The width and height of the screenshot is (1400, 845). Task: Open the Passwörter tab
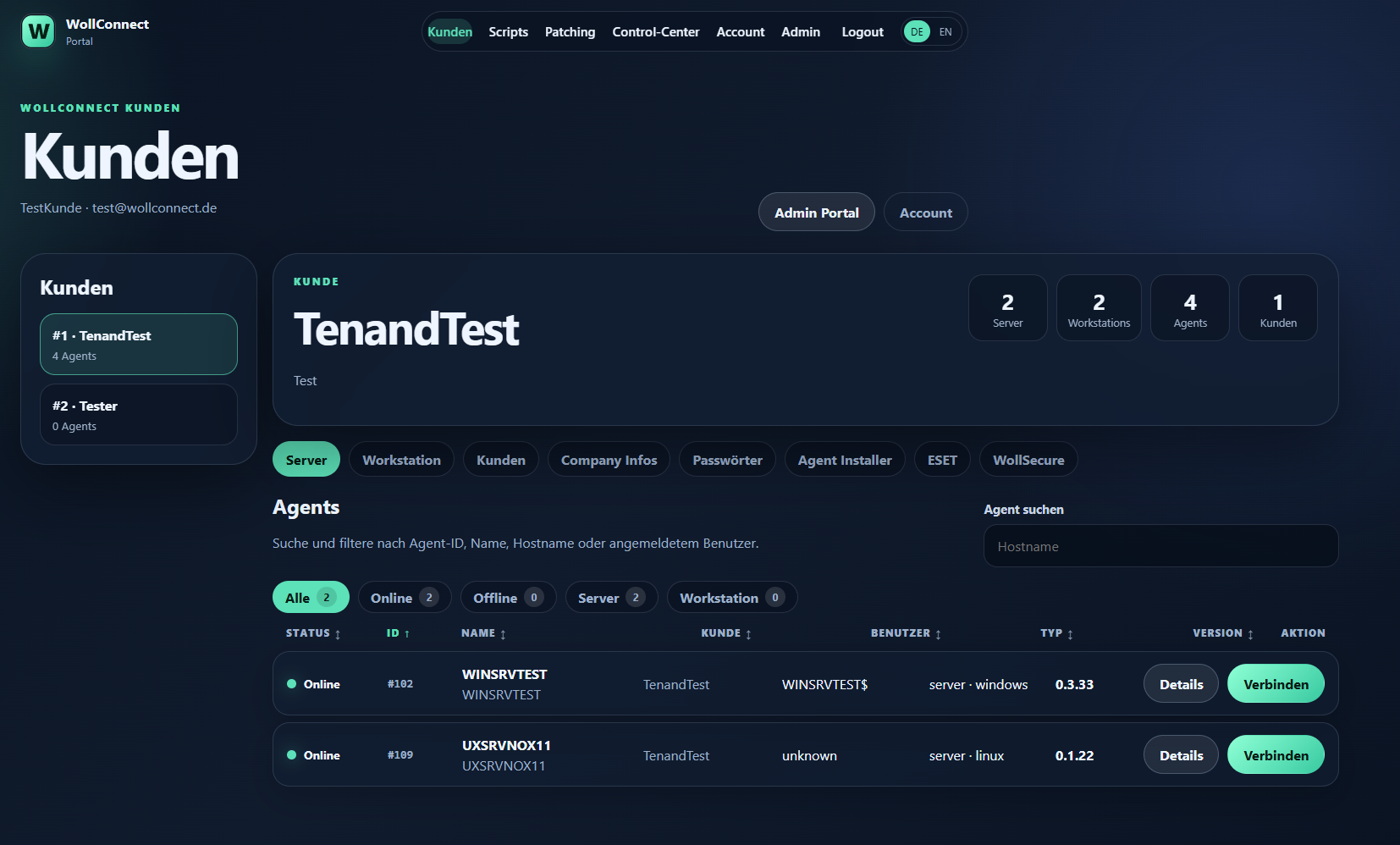click(x=727, y=460)
